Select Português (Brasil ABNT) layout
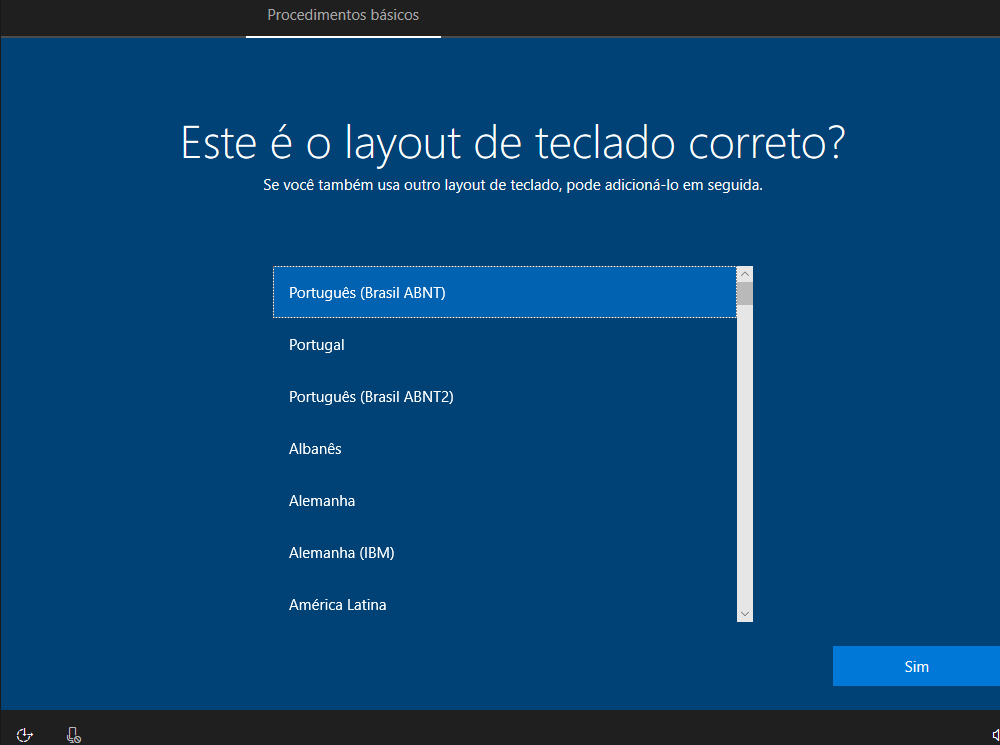The image size is (1000, 745). (x=504, y=293)
